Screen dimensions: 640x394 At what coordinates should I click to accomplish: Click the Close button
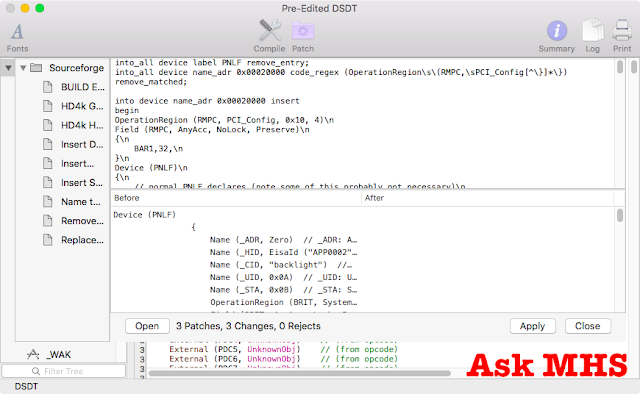(588, 326)
